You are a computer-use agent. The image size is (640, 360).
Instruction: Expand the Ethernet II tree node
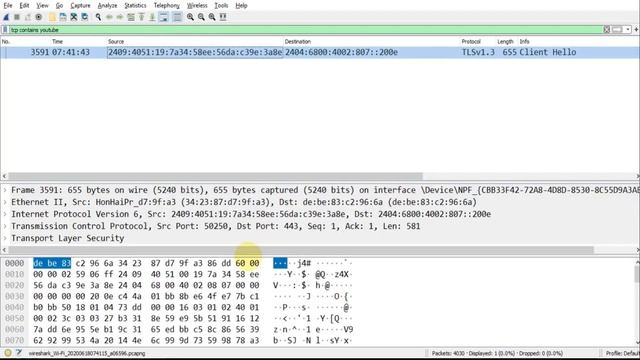coord(5,202)
